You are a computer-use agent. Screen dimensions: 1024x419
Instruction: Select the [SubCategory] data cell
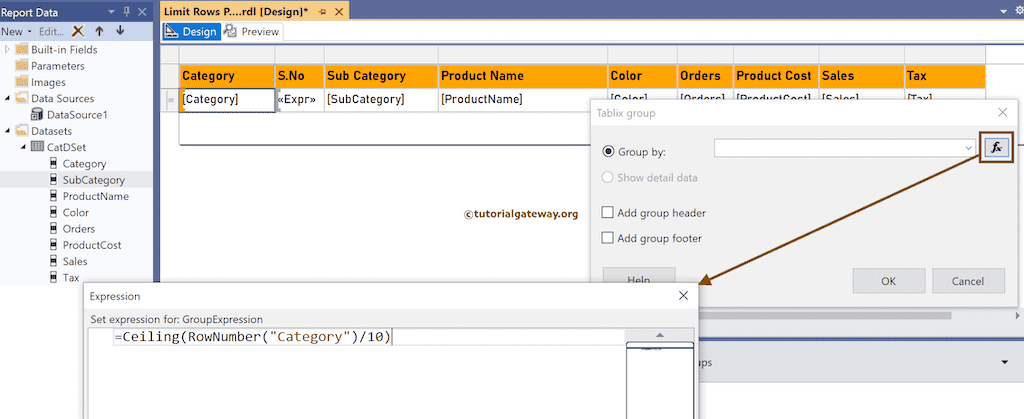pos(381,100)
